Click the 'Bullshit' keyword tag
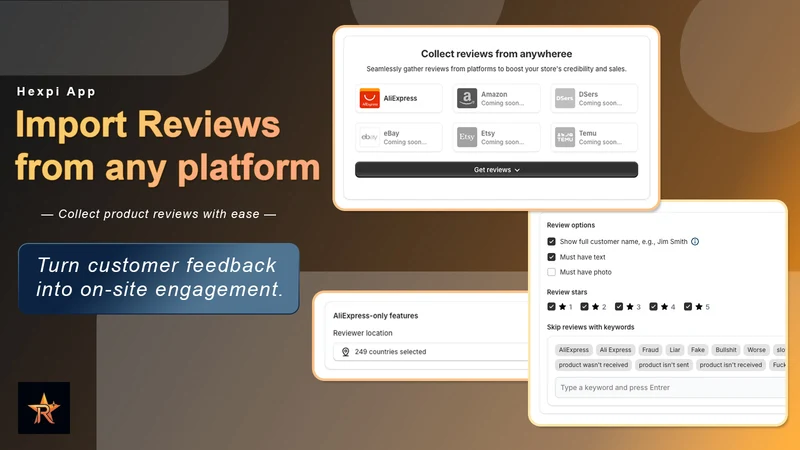The image size is (800, 450). click(x=726, y=349)
